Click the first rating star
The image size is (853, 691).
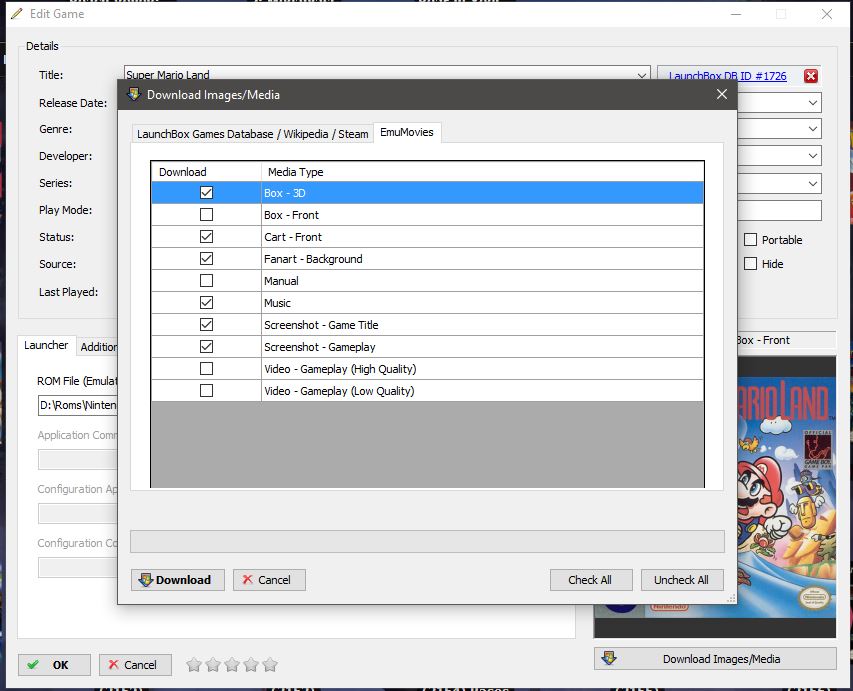click(194, 664)
